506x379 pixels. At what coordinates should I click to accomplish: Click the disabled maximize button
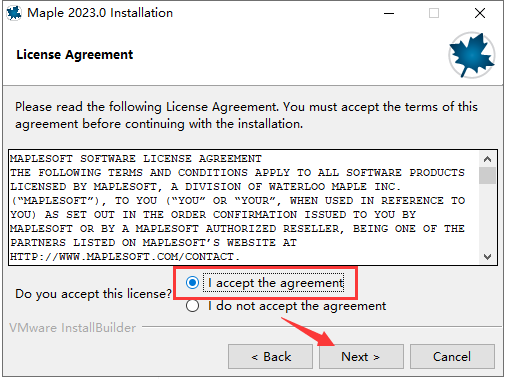(x=434, y=13)
